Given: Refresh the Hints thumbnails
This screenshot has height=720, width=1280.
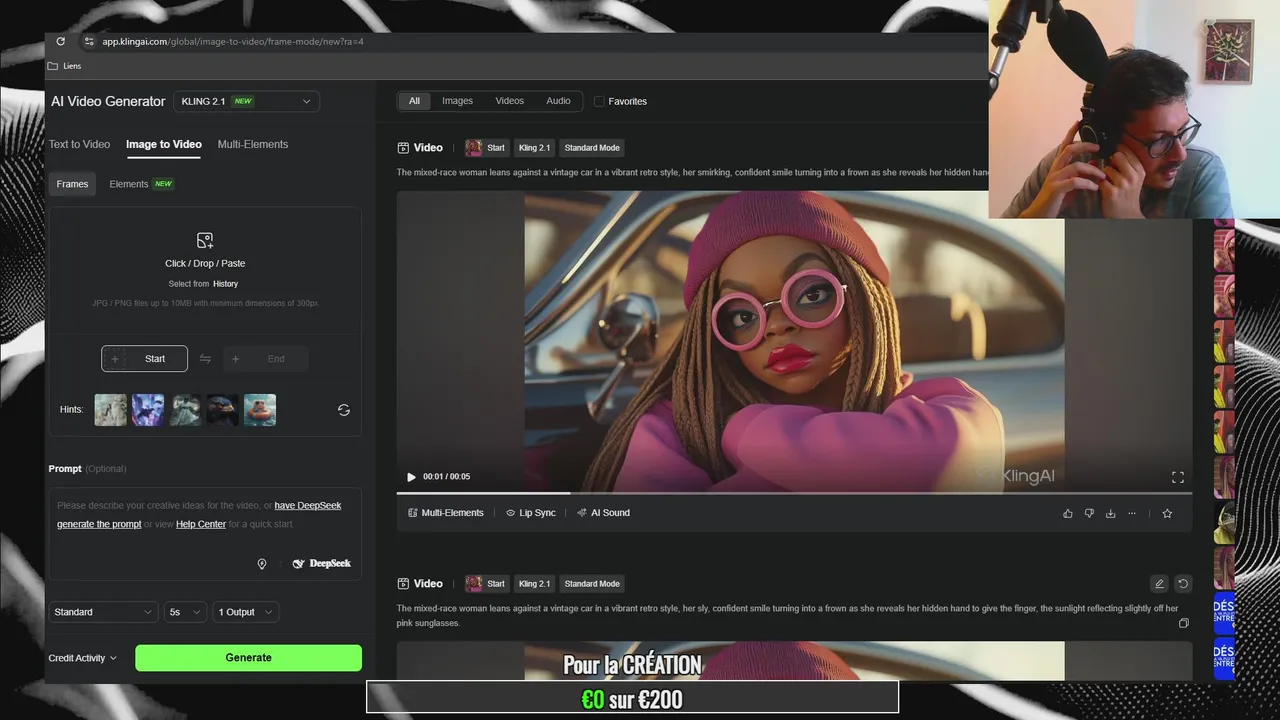Looking at the screenshot, I should 344,410.
